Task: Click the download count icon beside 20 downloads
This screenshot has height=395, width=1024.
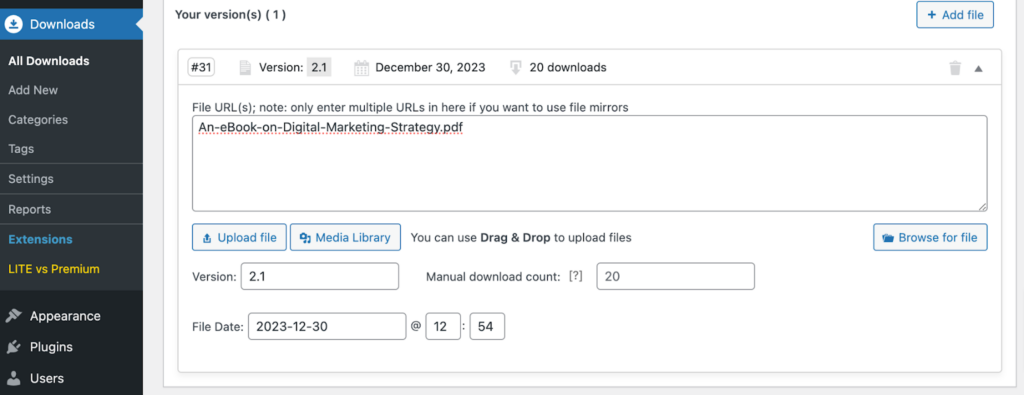Action: (x=516, y=67)
